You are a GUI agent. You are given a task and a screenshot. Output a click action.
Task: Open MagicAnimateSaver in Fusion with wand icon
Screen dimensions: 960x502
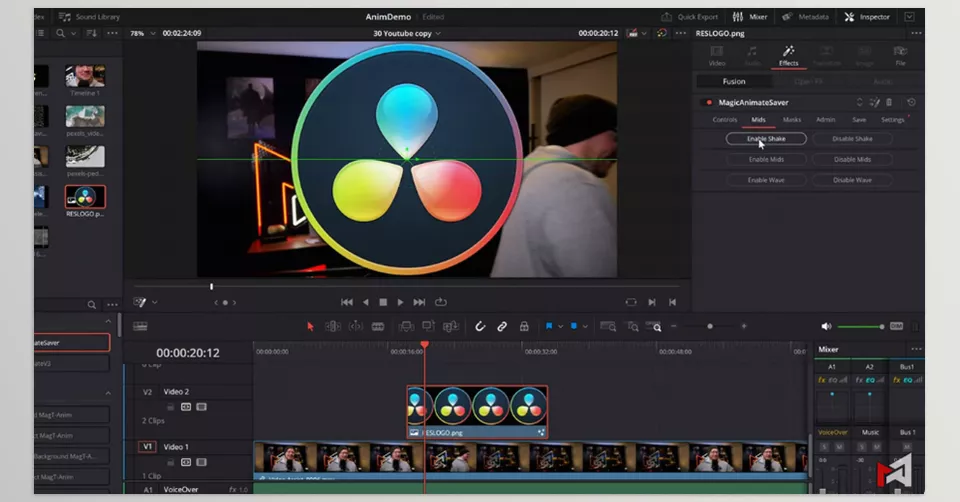tap(874, 102)
